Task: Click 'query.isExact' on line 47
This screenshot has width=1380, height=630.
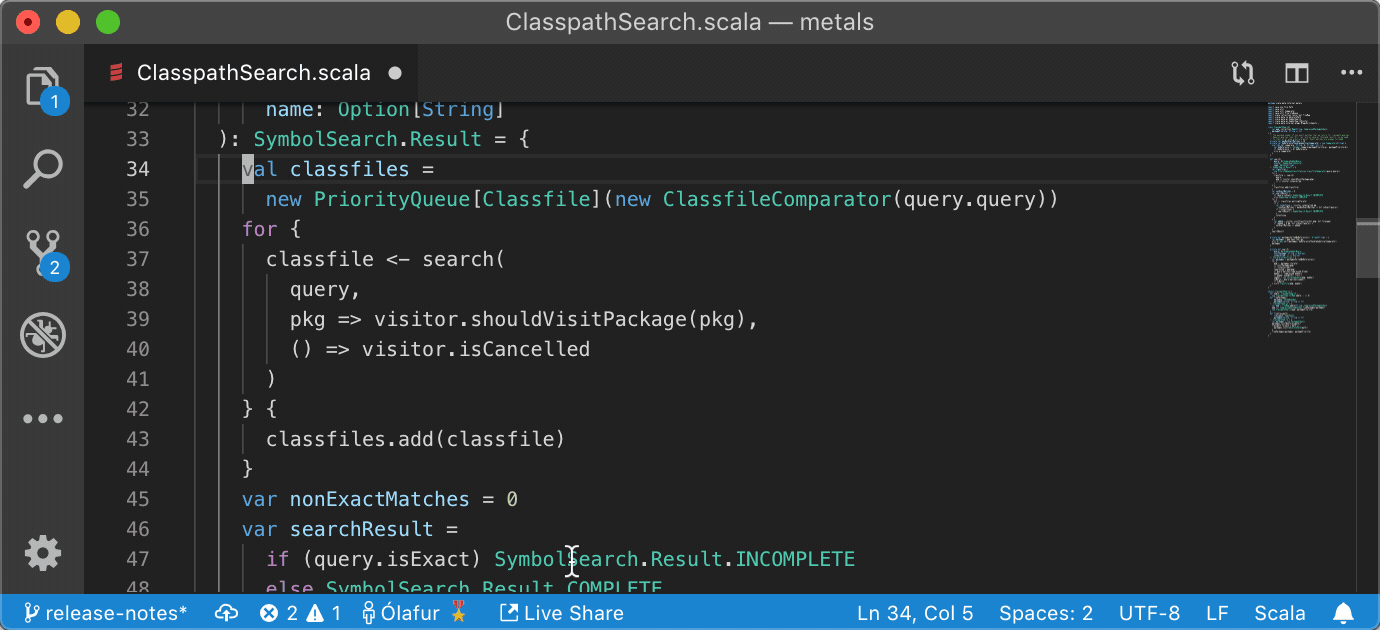Action: point(392,559)
